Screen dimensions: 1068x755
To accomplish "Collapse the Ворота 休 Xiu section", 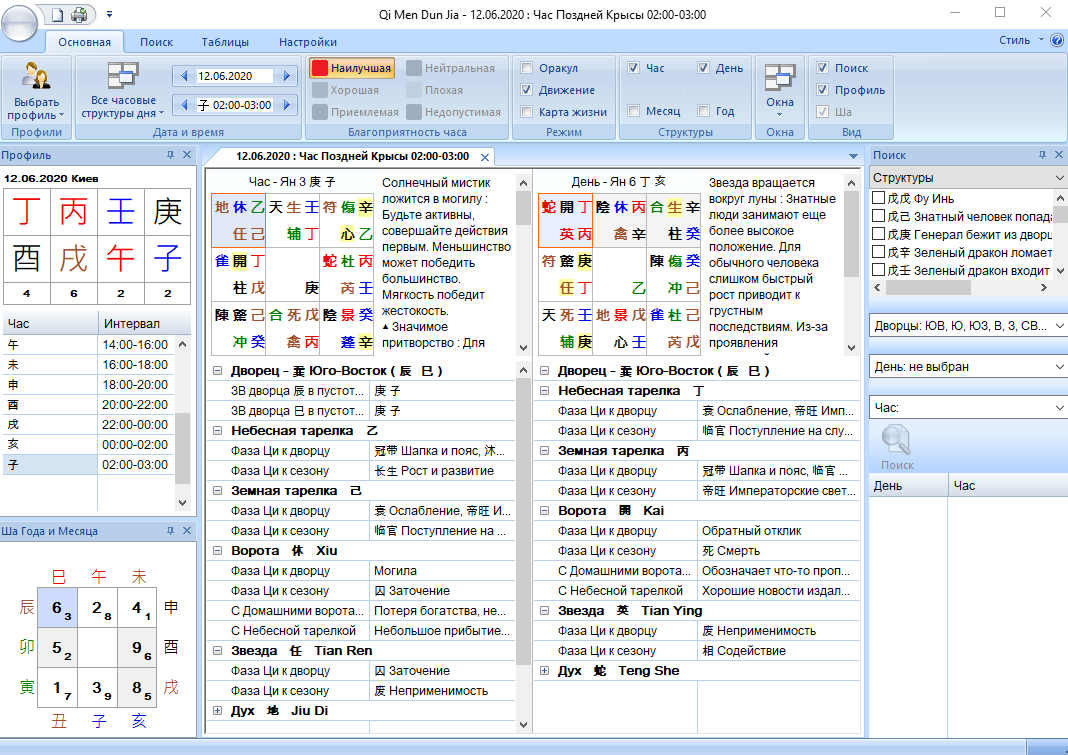I will (x=217, y=551).
